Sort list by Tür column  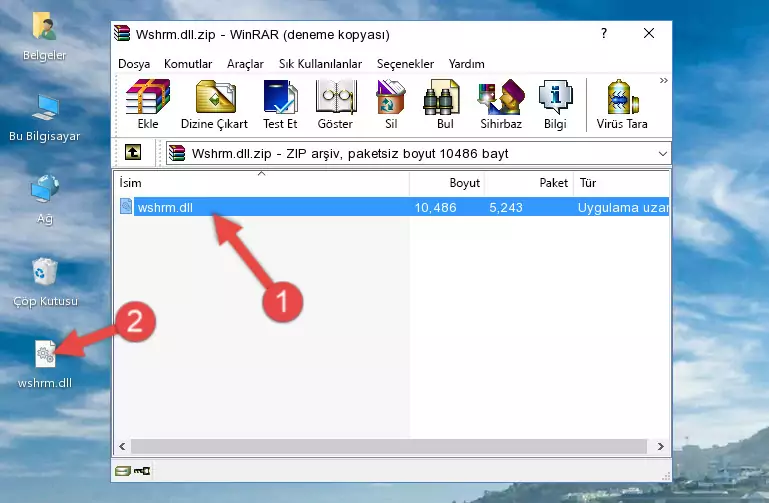(x=621, y=183)
